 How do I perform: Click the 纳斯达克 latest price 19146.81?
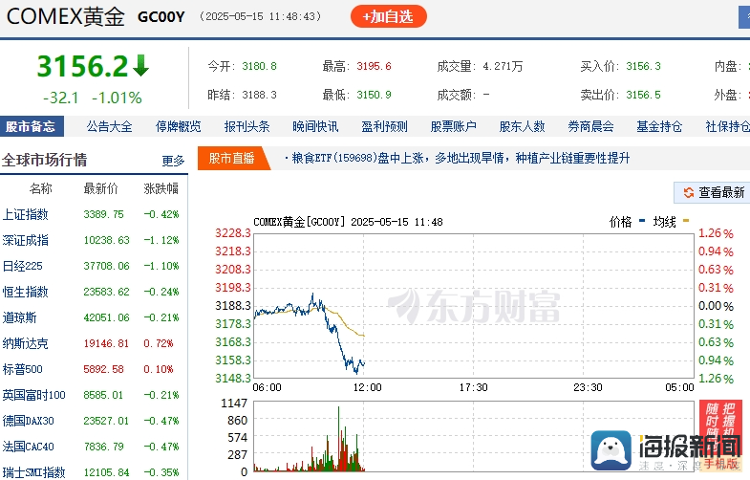(106, 343)
